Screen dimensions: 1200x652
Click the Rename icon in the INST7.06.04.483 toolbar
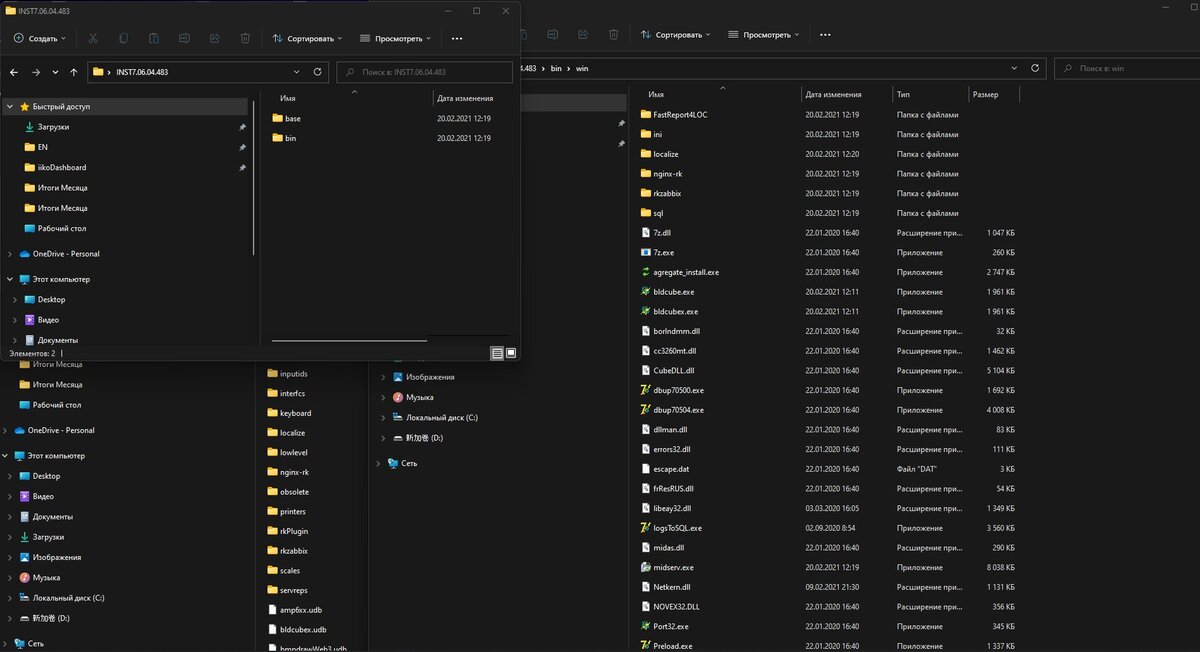coord(184,38)
